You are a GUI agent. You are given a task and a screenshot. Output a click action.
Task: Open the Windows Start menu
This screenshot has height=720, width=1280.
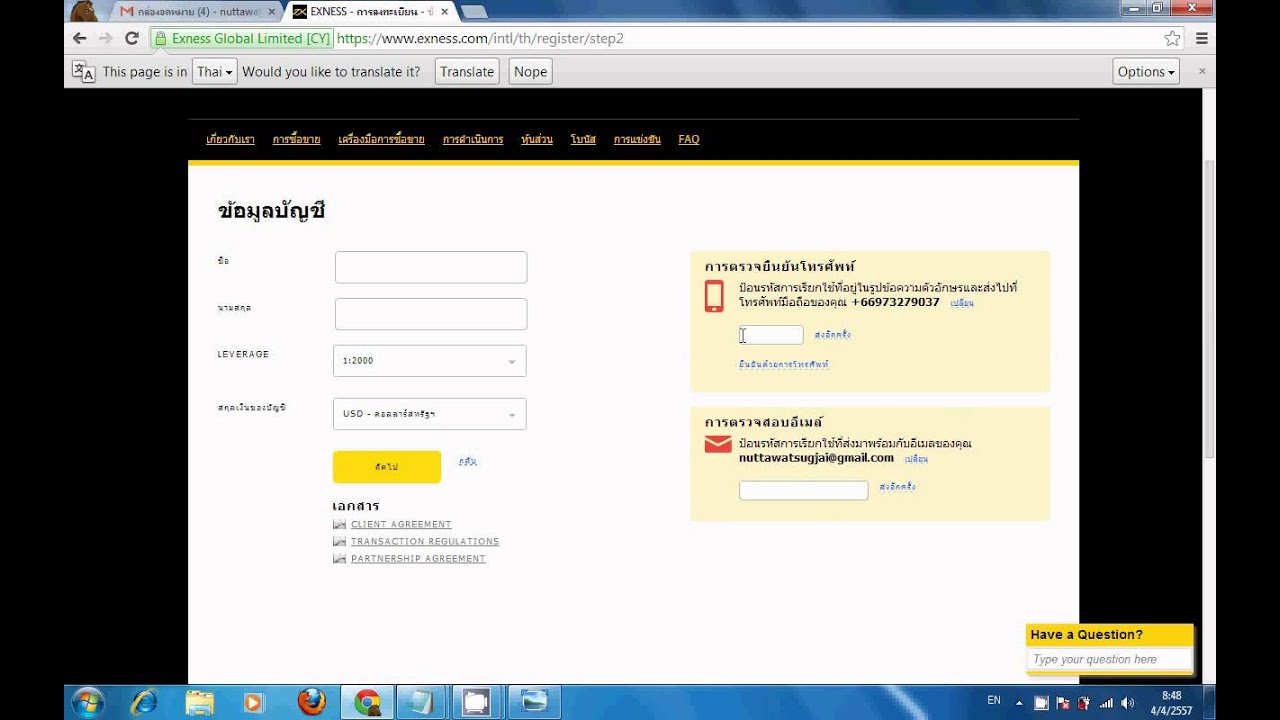coord(87,702)
